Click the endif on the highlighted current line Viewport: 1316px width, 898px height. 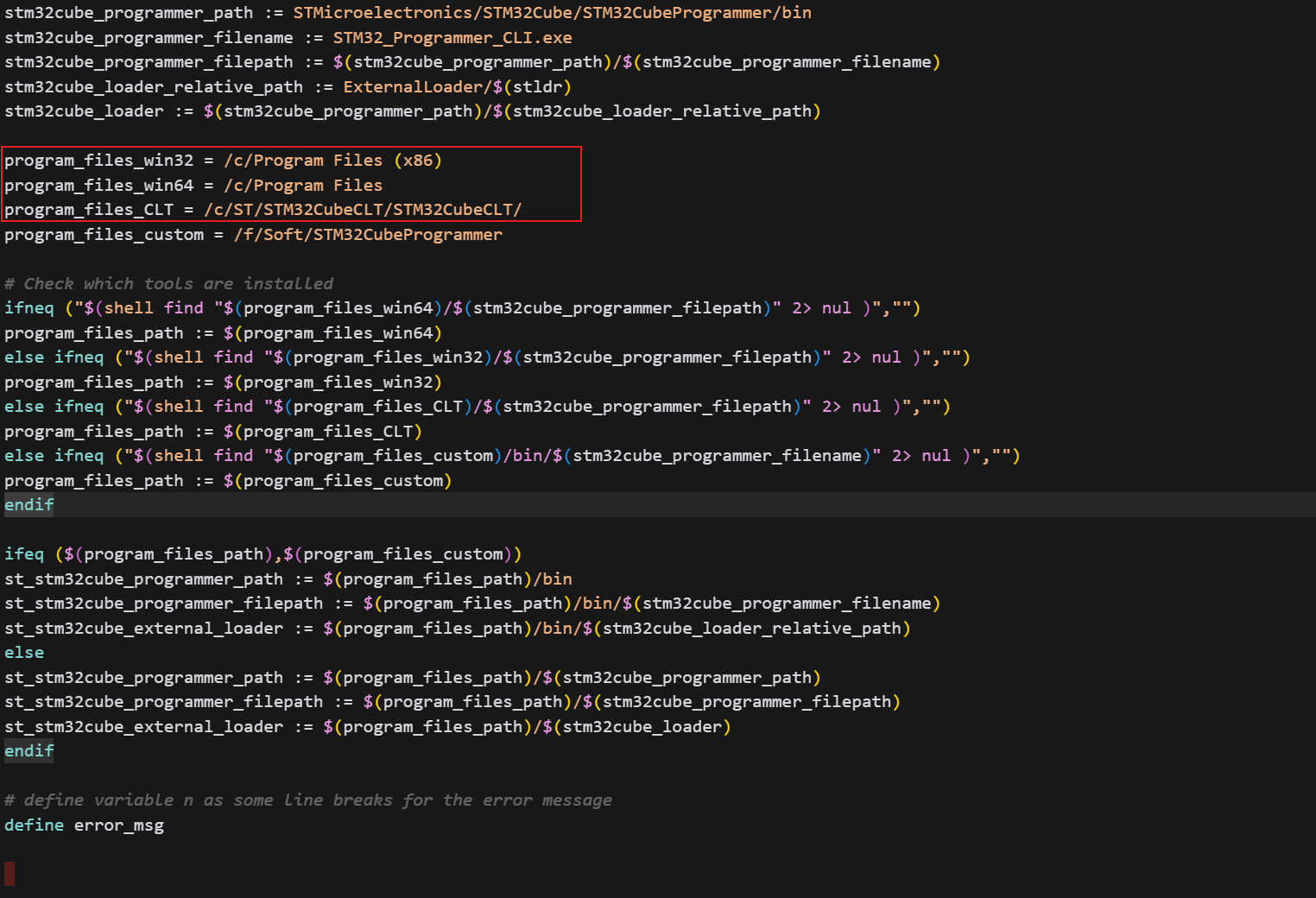click(x=28, y=505)
